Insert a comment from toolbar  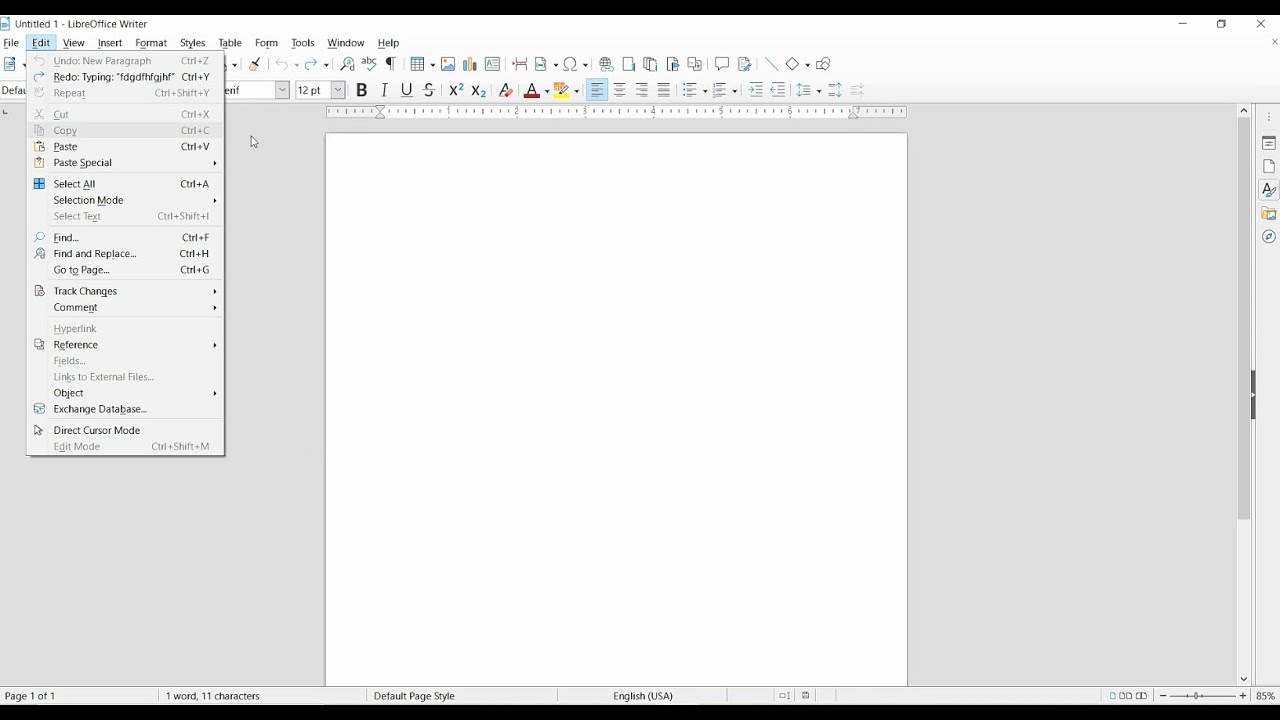click(x=722, y=64)
